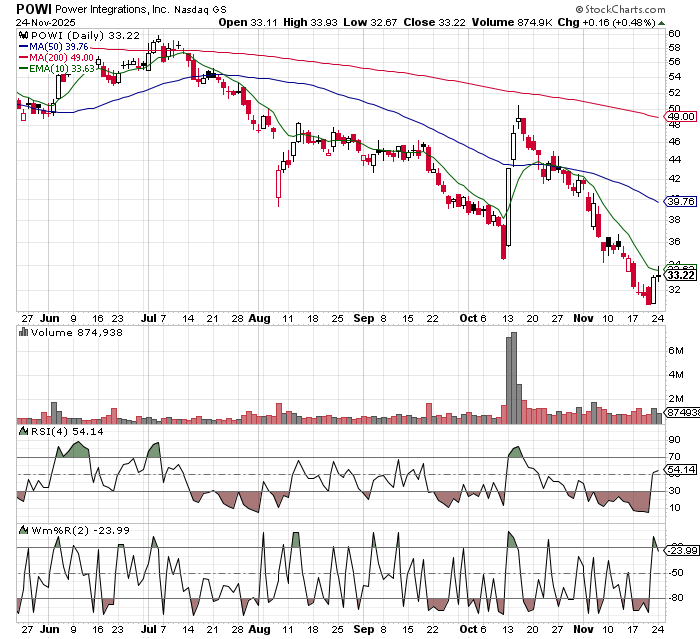Image resolution: width=700 pixels, height=639 pixels.
Task: Click the -23.99 Williams %R value tag
Action: tap(682, 550)
